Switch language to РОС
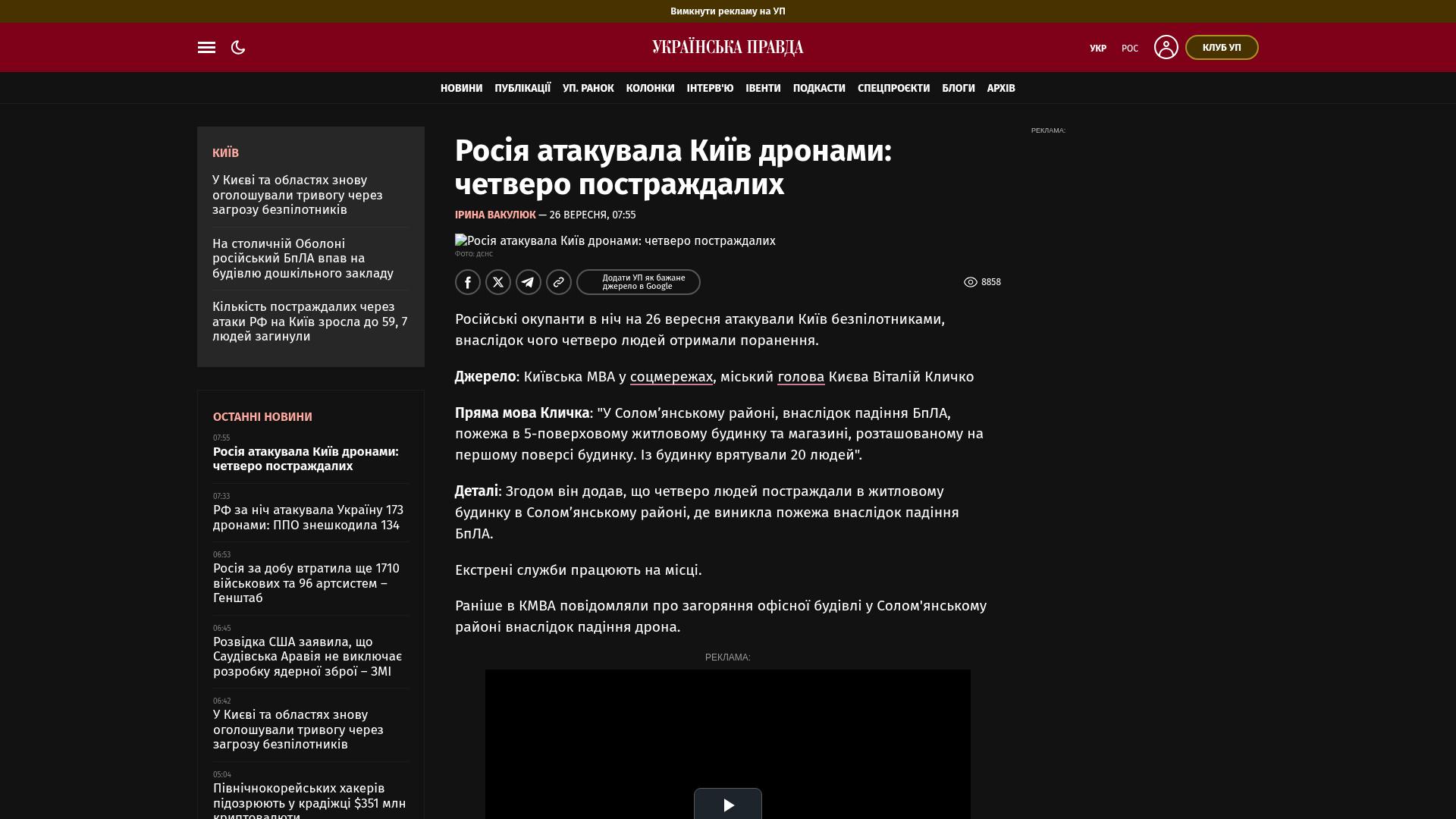This screenshot has height=819, width=1456. click(x=1130, y=49)
